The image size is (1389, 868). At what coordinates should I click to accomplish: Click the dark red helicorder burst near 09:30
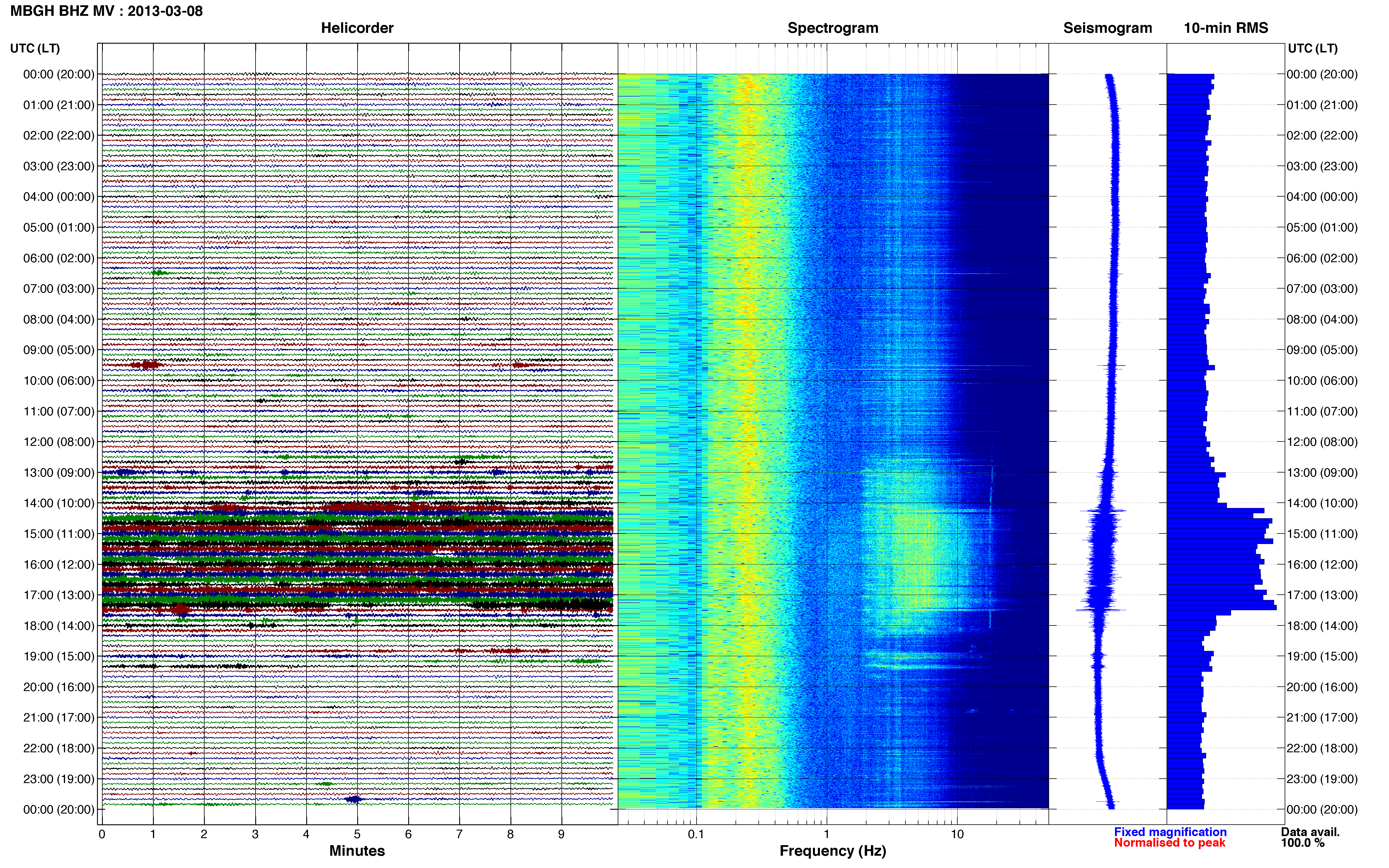click(147, 365)
